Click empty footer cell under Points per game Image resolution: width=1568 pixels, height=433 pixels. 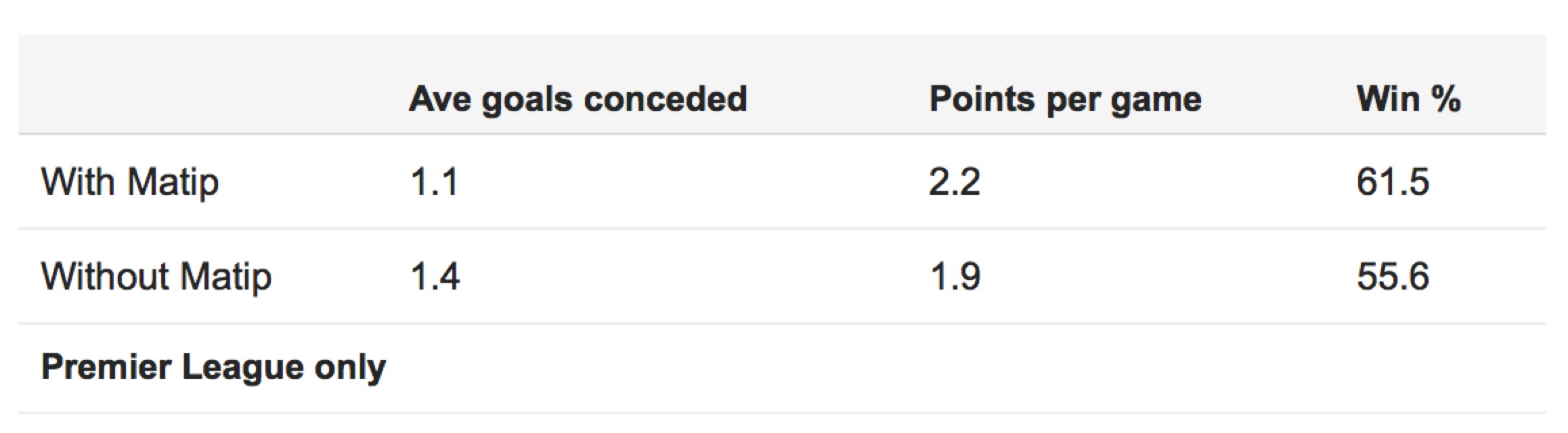point(1065,367)
